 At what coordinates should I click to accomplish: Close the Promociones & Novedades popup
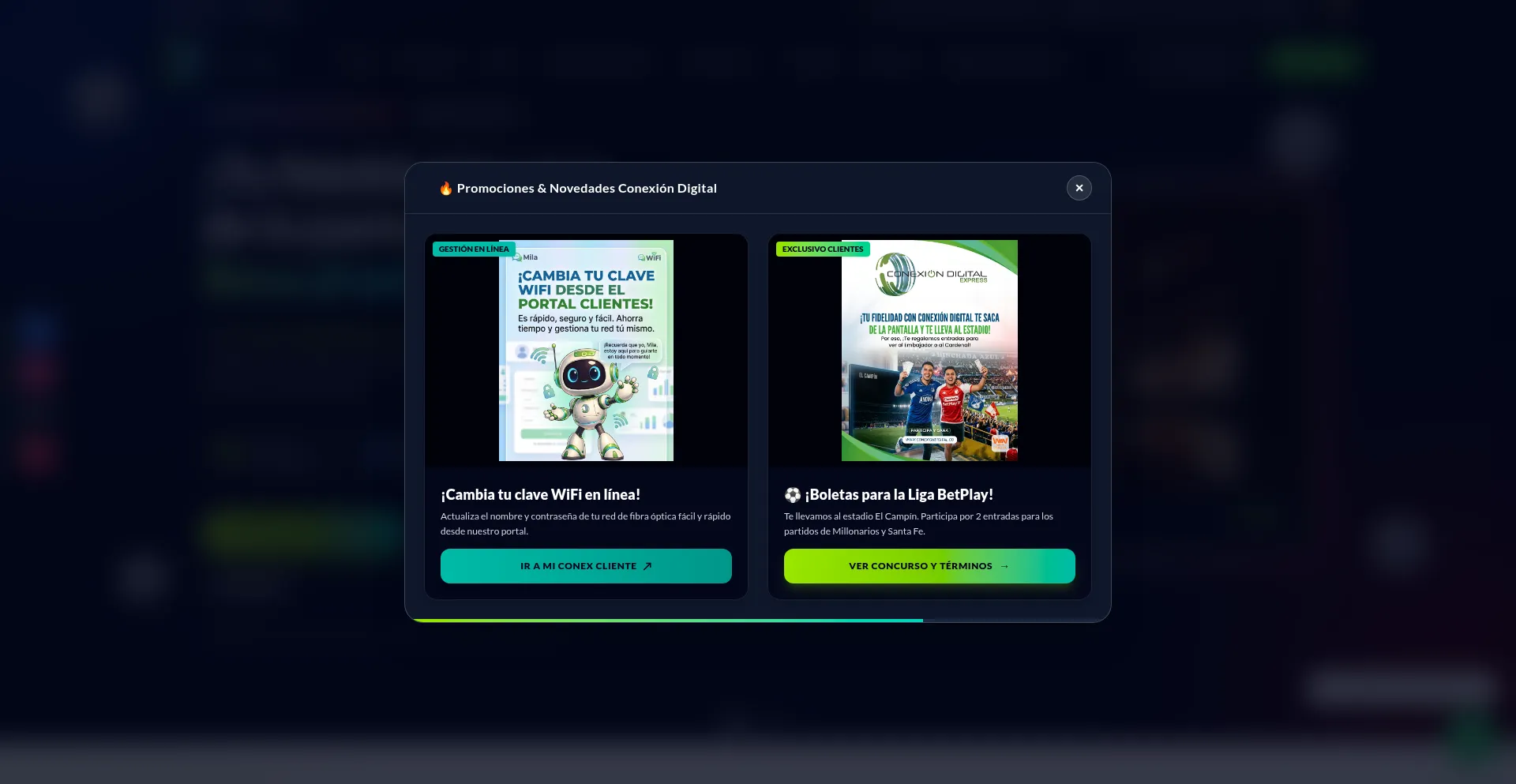(1079, 188)
